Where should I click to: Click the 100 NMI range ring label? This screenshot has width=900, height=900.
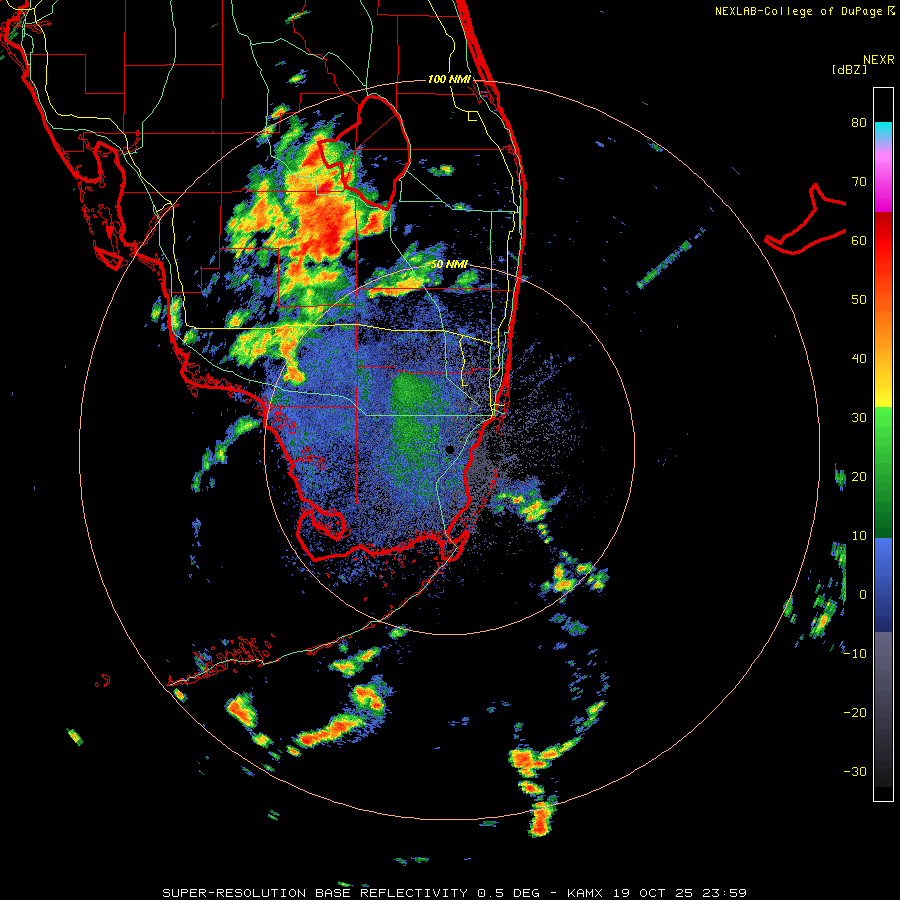click(449, 79)
